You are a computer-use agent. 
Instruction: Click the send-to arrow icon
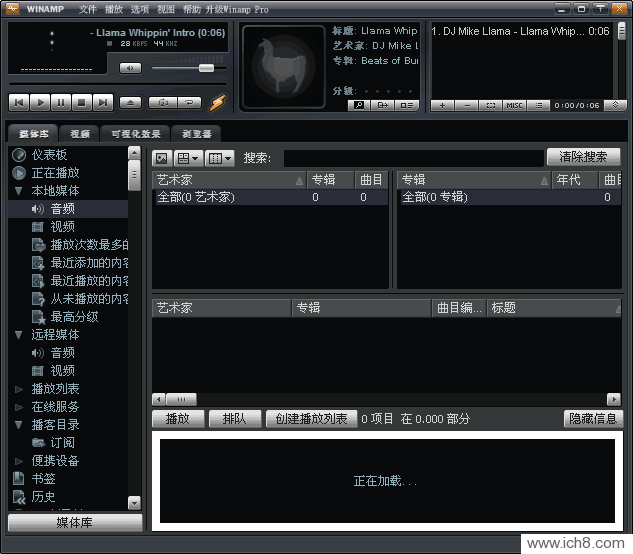383,105
